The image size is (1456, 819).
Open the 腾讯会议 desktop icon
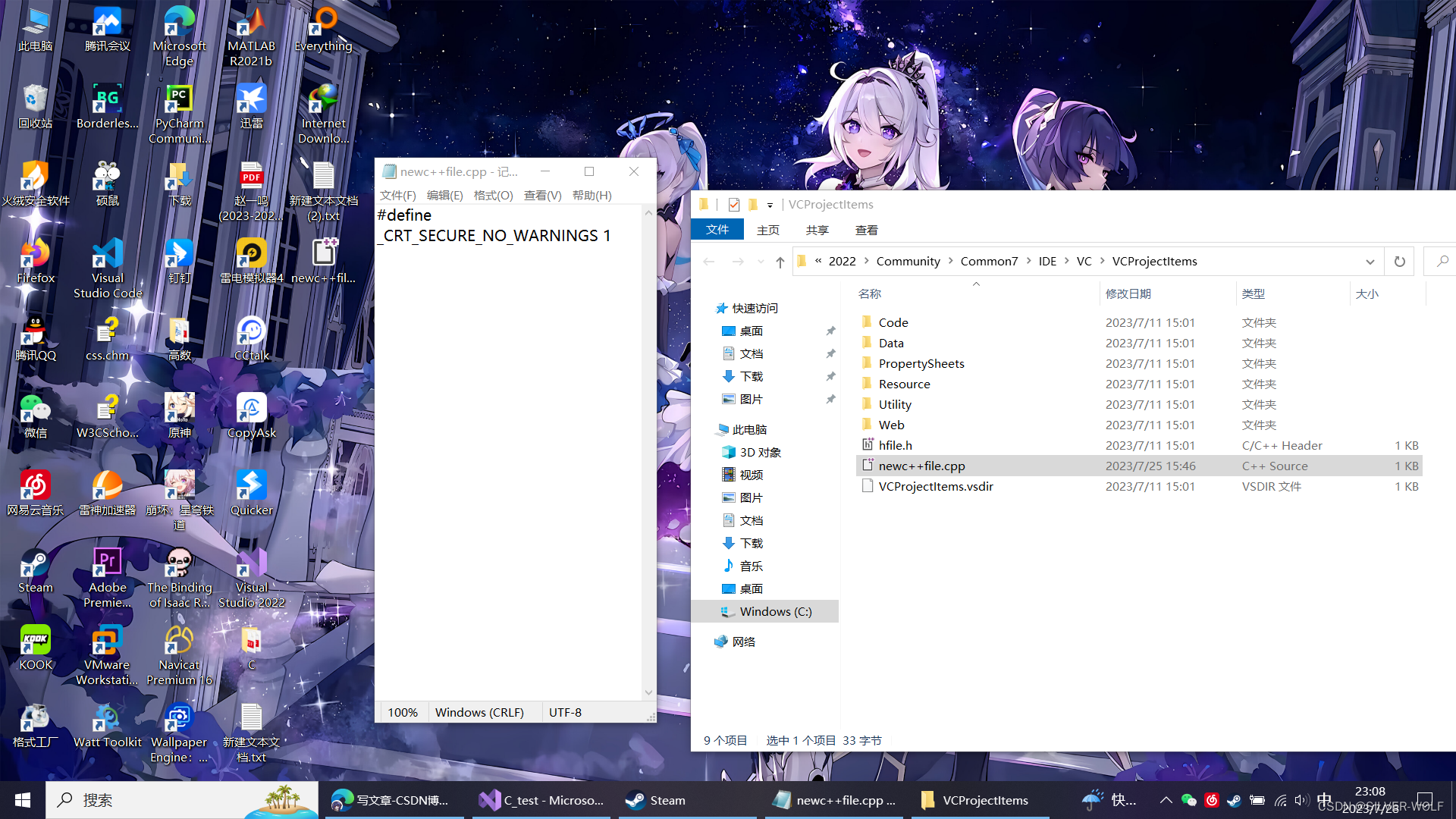[x=107, y=30]
